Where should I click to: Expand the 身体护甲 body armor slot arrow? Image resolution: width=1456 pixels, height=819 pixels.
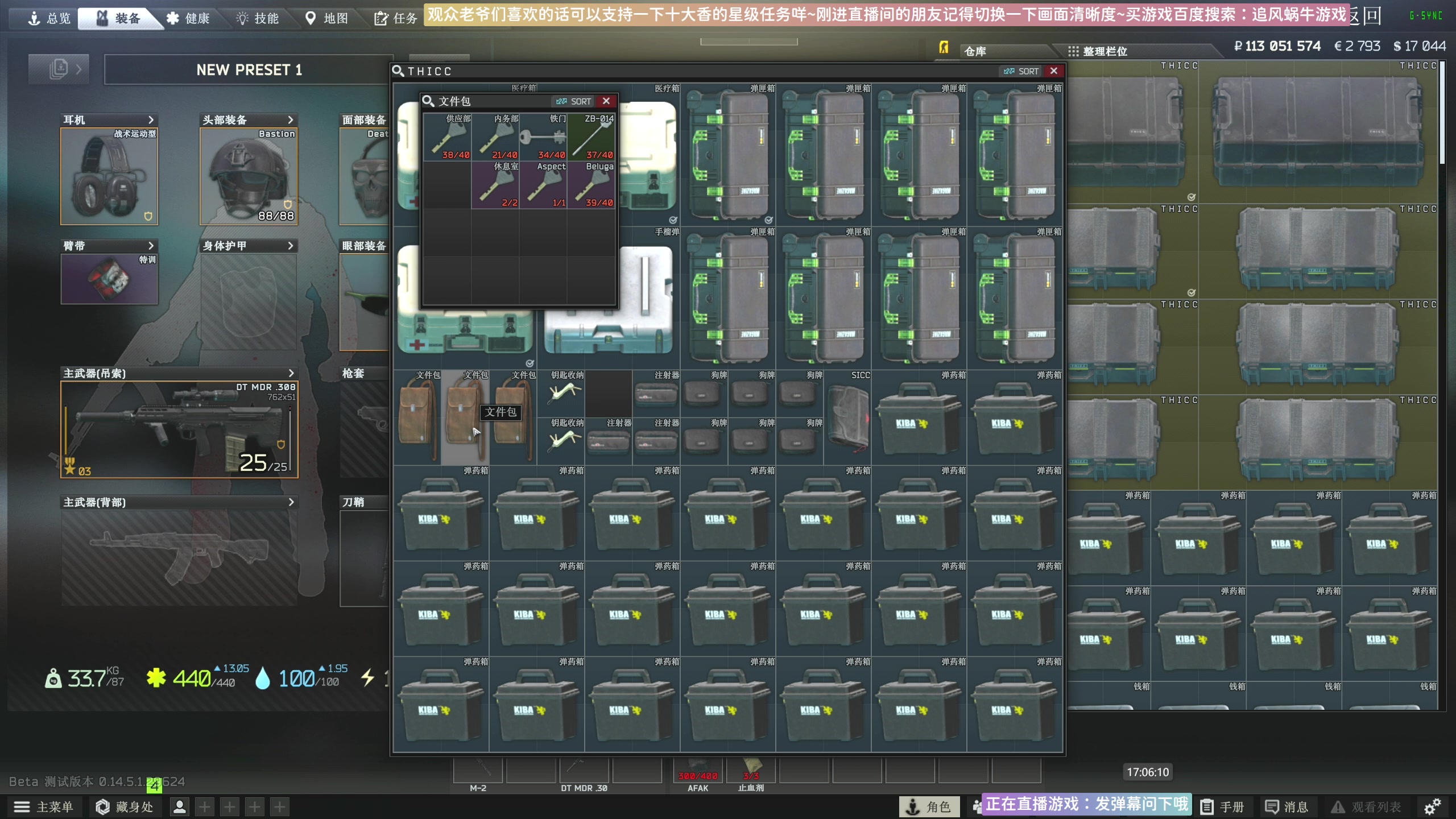(291, 246)
